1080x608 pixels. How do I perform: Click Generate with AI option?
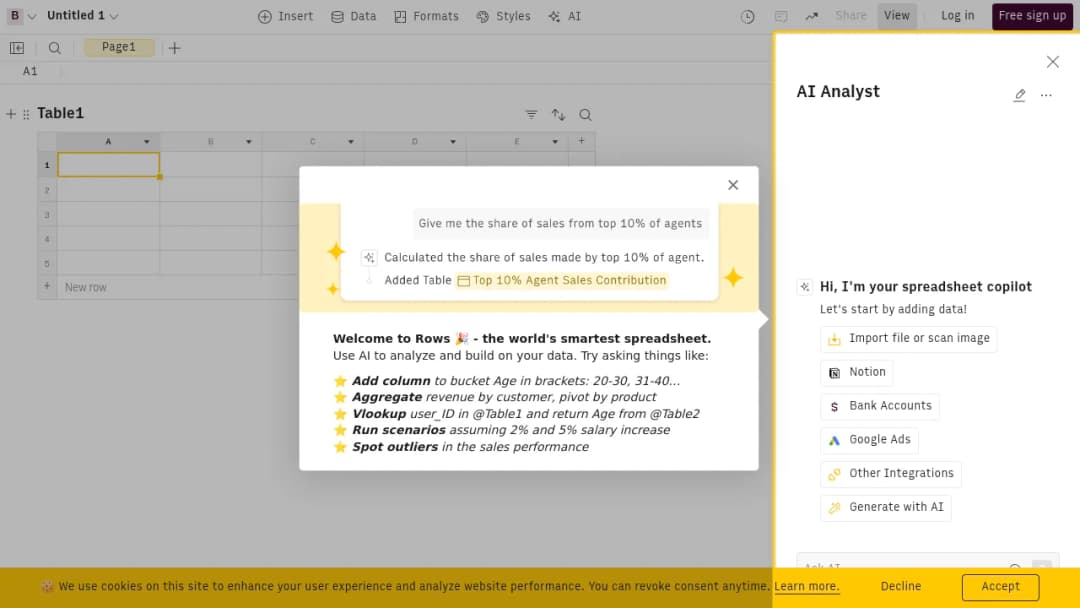(886, 507)
